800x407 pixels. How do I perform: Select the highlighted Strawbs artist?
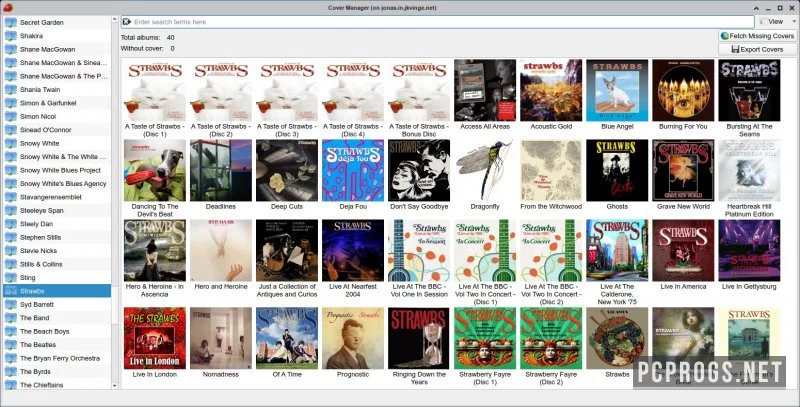[57, 291]
